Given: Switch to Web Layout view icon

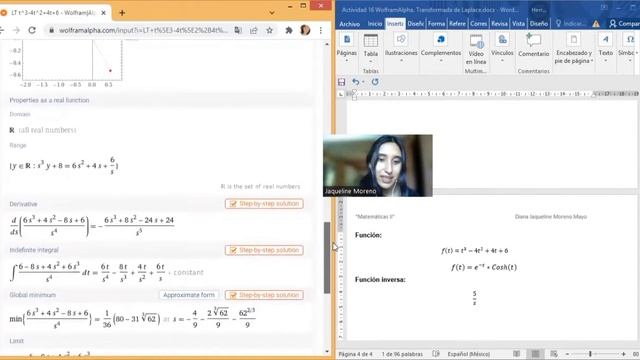Looking at the screenshot, I should (x=554, y=354).
